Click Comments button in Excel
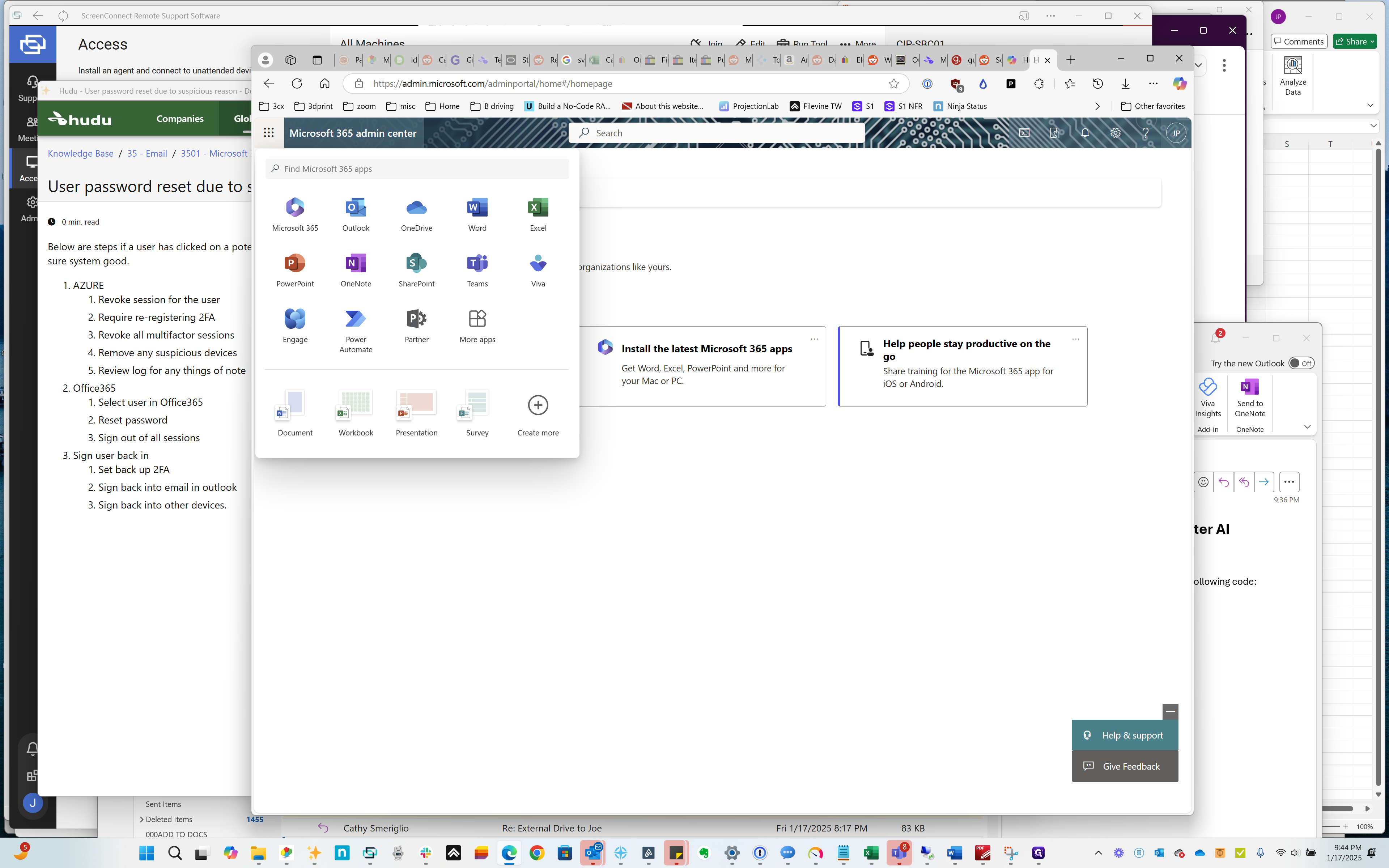Screen dimensions: 1389x868 (1298, 41)
